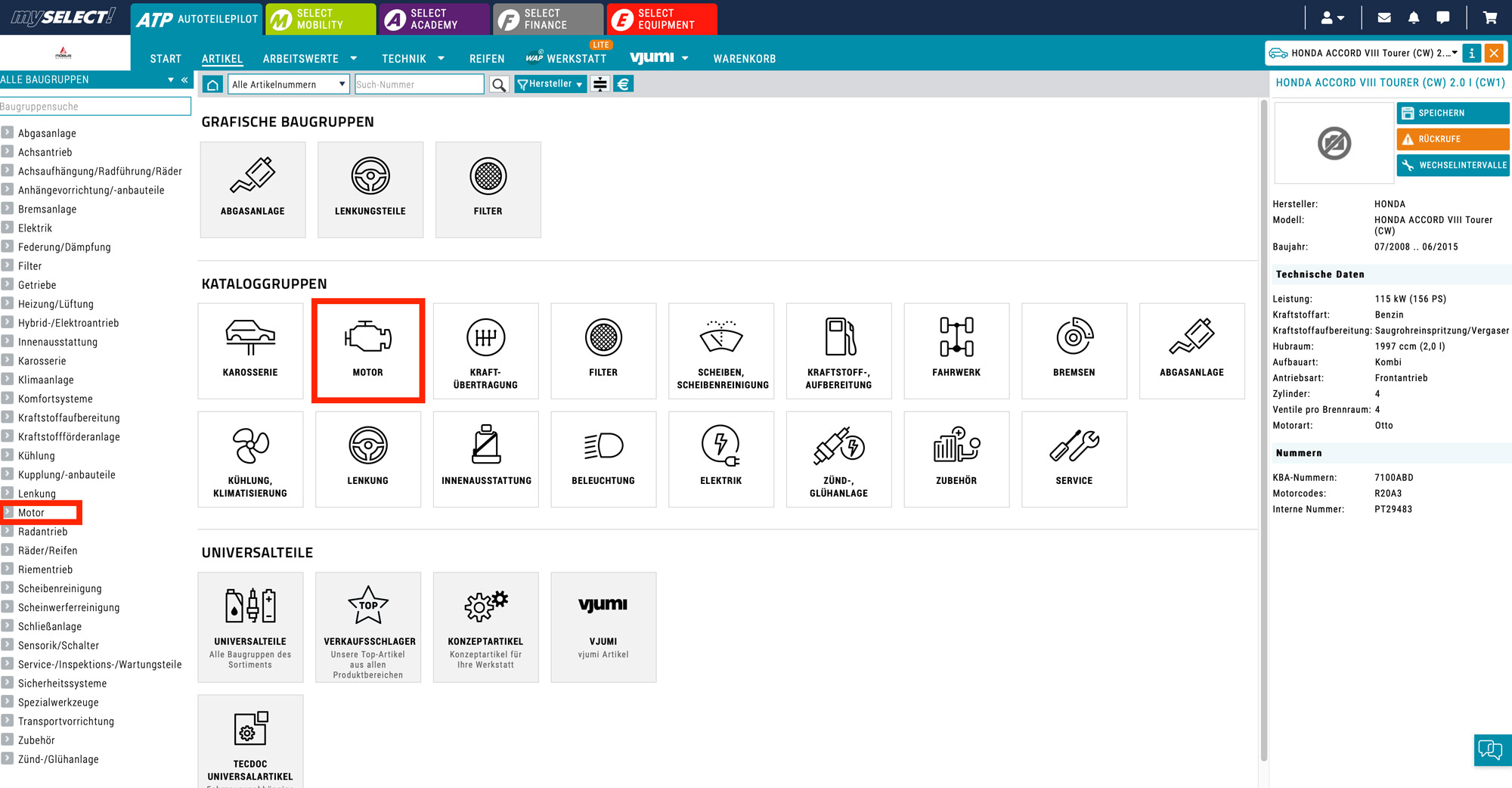
Task: Open the Bremsen catalog group
Action: point(1074,351)
